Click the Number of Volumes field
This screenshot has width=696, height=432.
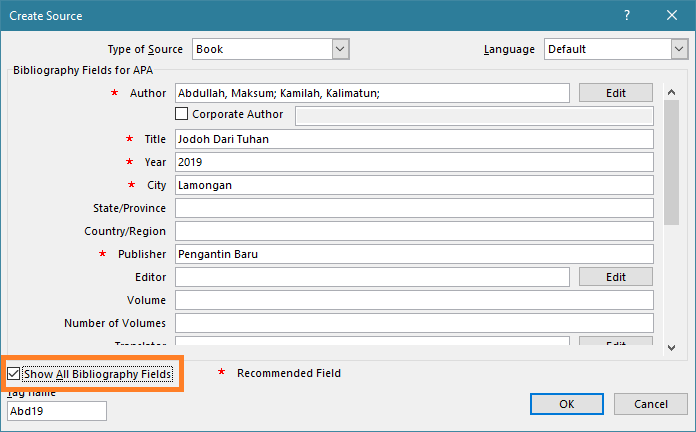pos(414,323)
